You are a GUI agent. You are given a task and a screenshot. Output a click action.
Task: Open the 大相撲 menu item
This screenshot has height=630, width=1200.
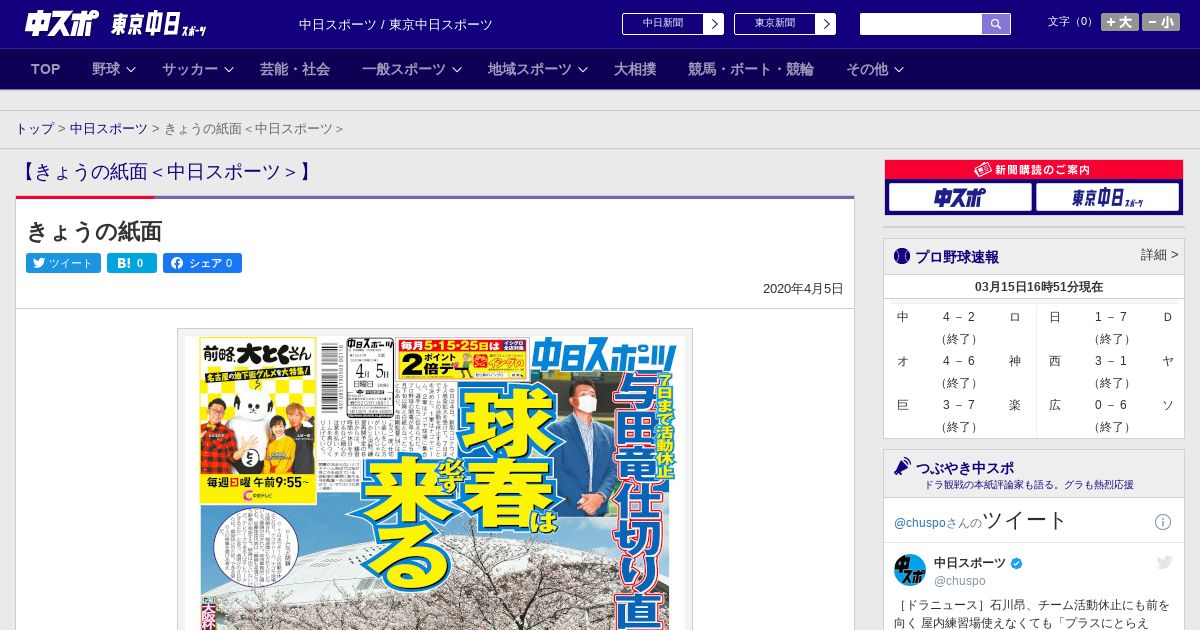pos(635,69)
